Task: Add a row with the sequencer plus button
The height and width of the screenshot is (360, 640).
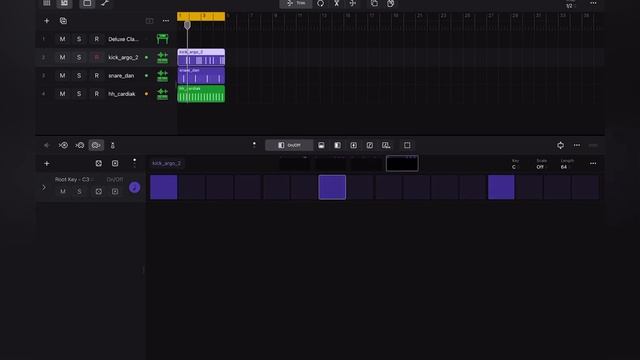Action: coord(47,164)
